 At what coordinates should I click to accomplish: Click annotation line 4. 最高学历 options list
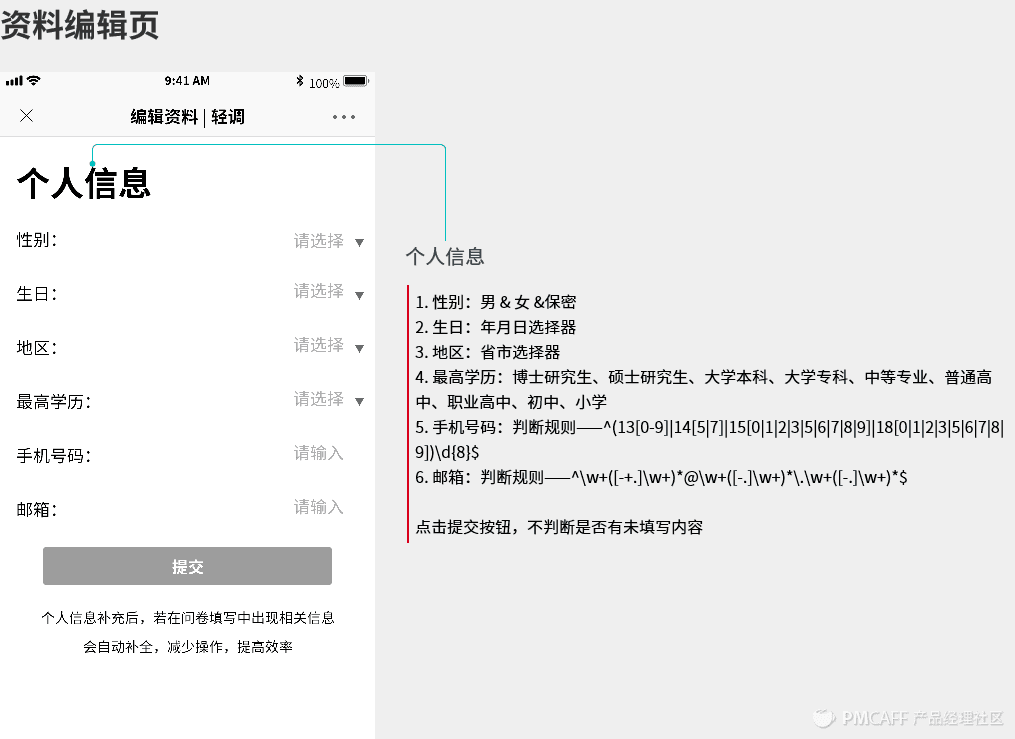tap(704, 390)
